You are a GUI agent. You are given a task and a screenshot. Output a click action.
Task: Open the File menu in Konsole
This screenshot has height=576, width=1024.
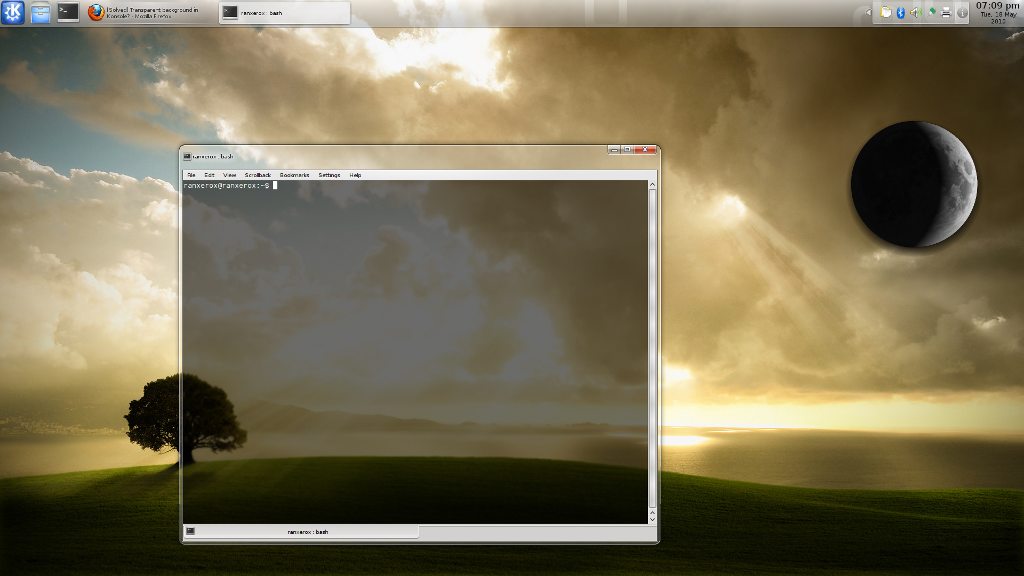pos(190,175)
